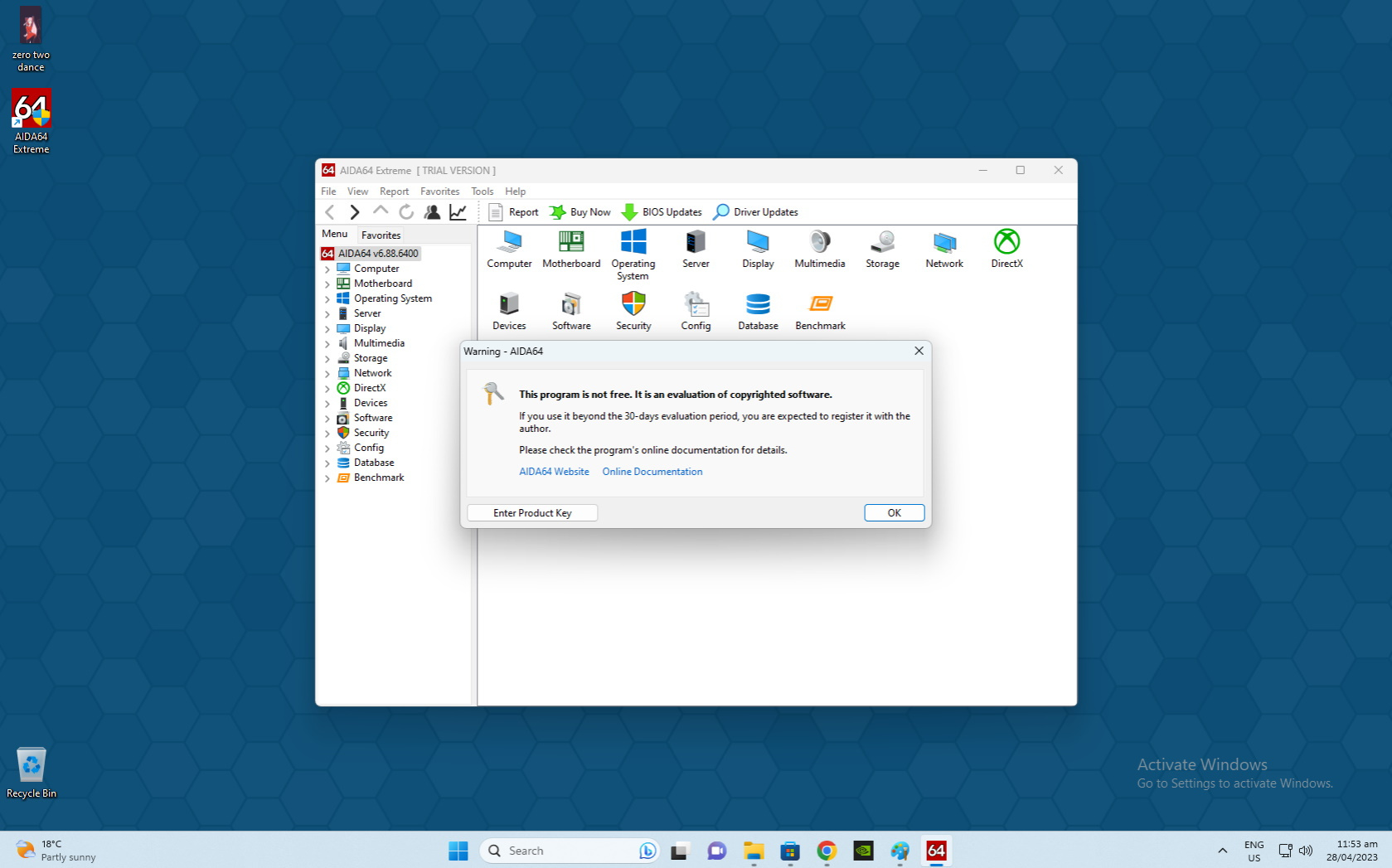
Task: Open the Favorites menu in the menu bar
Action: point(439,192)
